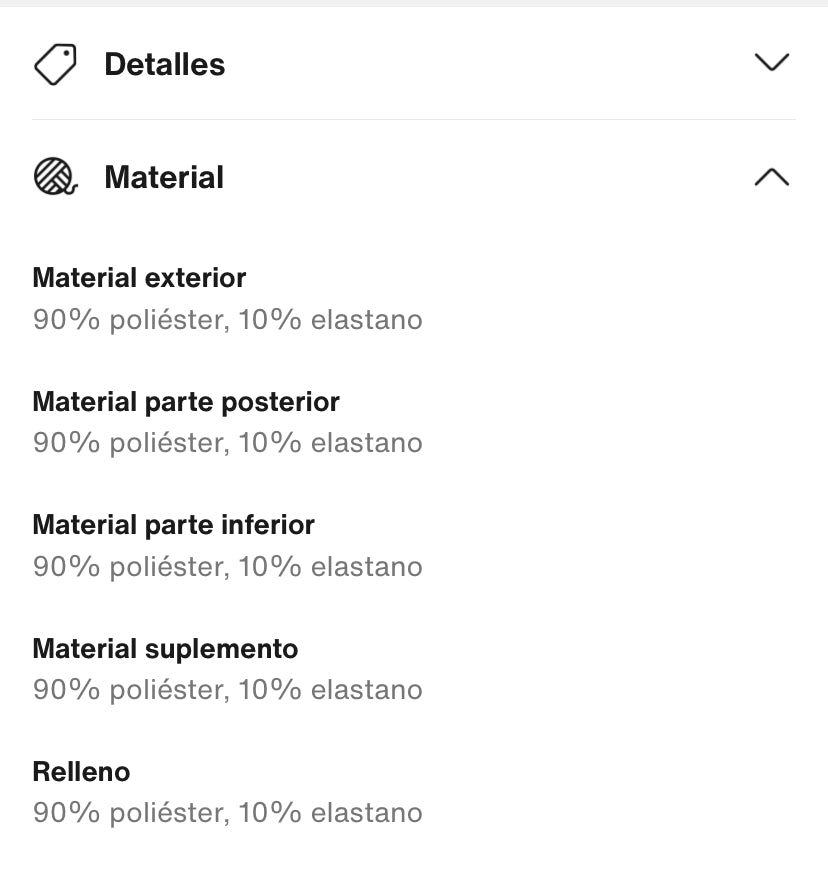Image resolution: width=828 pixels, height=872 pixels.
Task: Select composition text under Material parte inferior
Action: pos(227,567)
